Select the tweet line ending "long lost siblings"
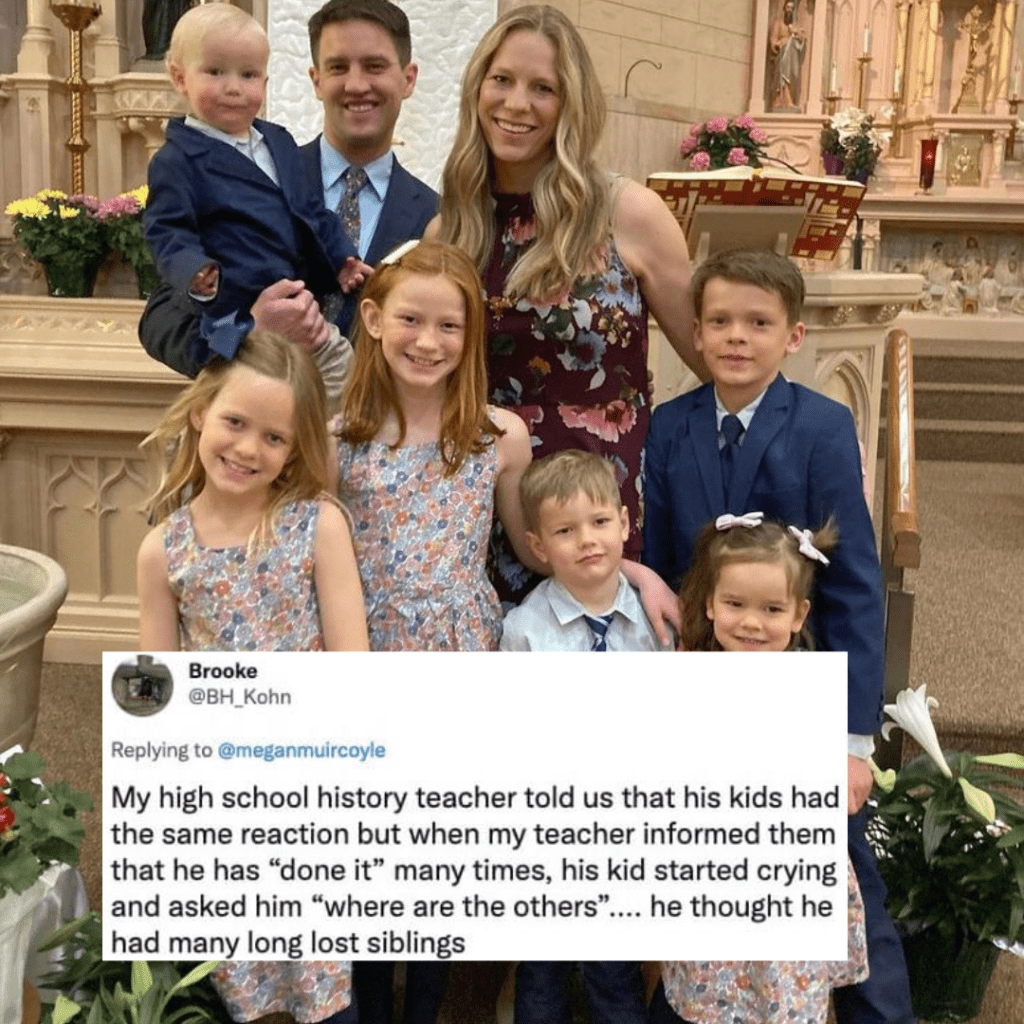Screen dimensions: 1024x1024 click(288, 942)
